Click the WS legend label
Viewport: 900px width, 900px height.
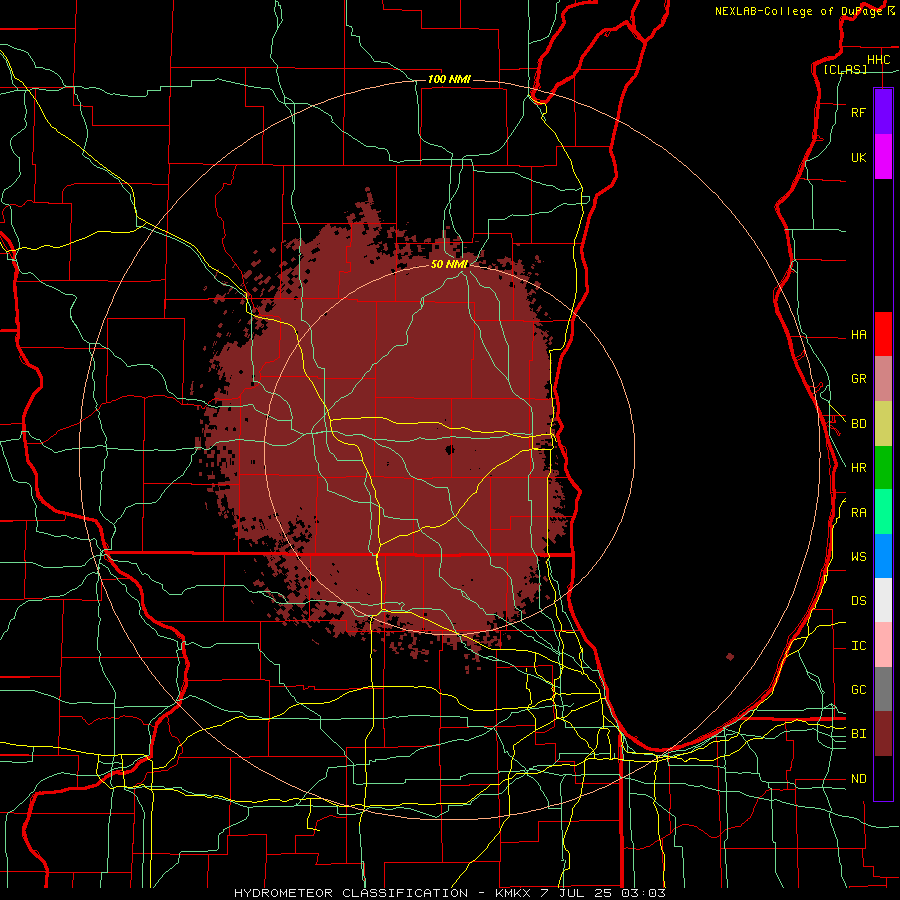click(858, 557)
